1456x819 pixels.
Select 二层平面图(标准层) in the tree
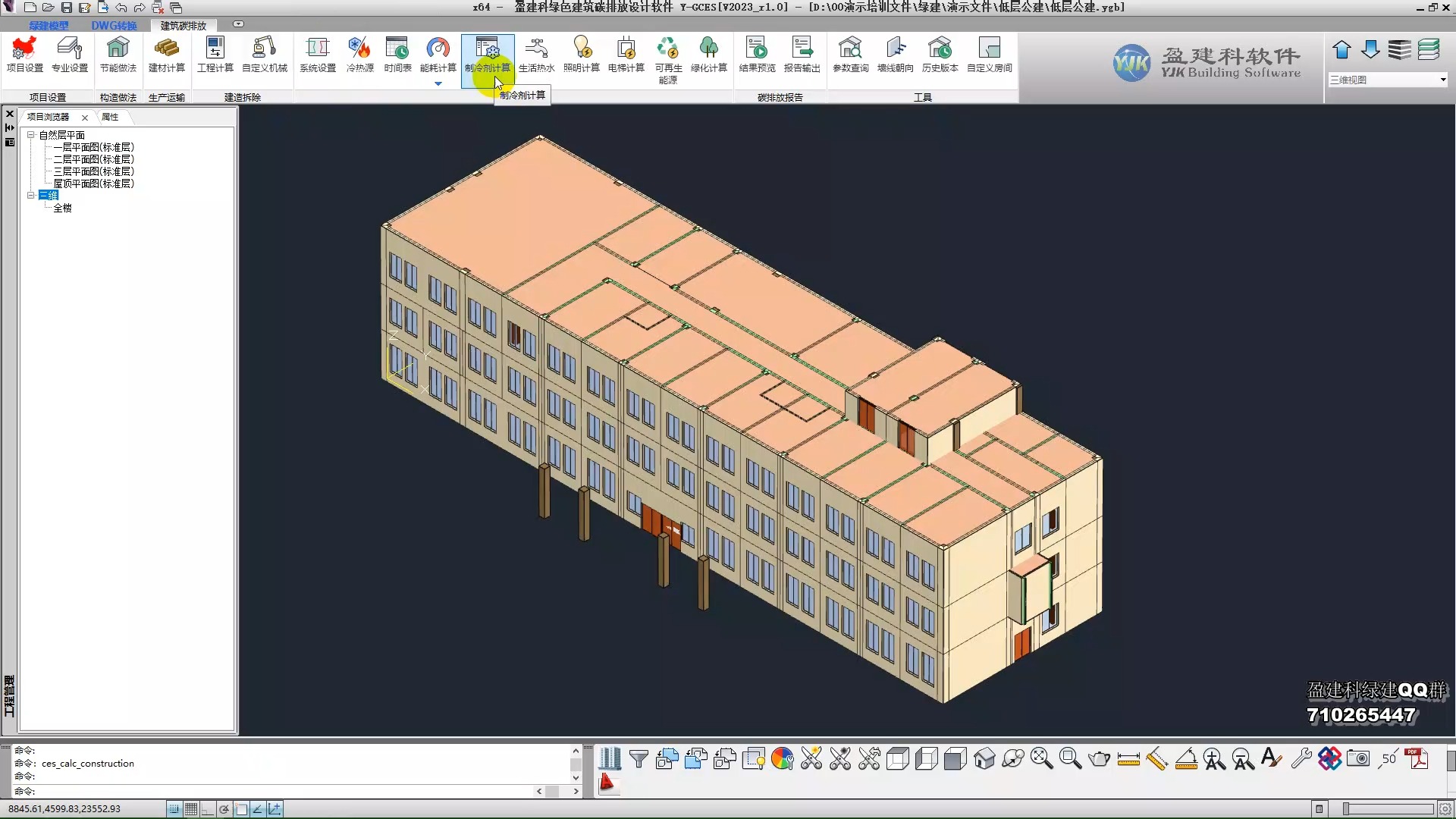point(93,159)
